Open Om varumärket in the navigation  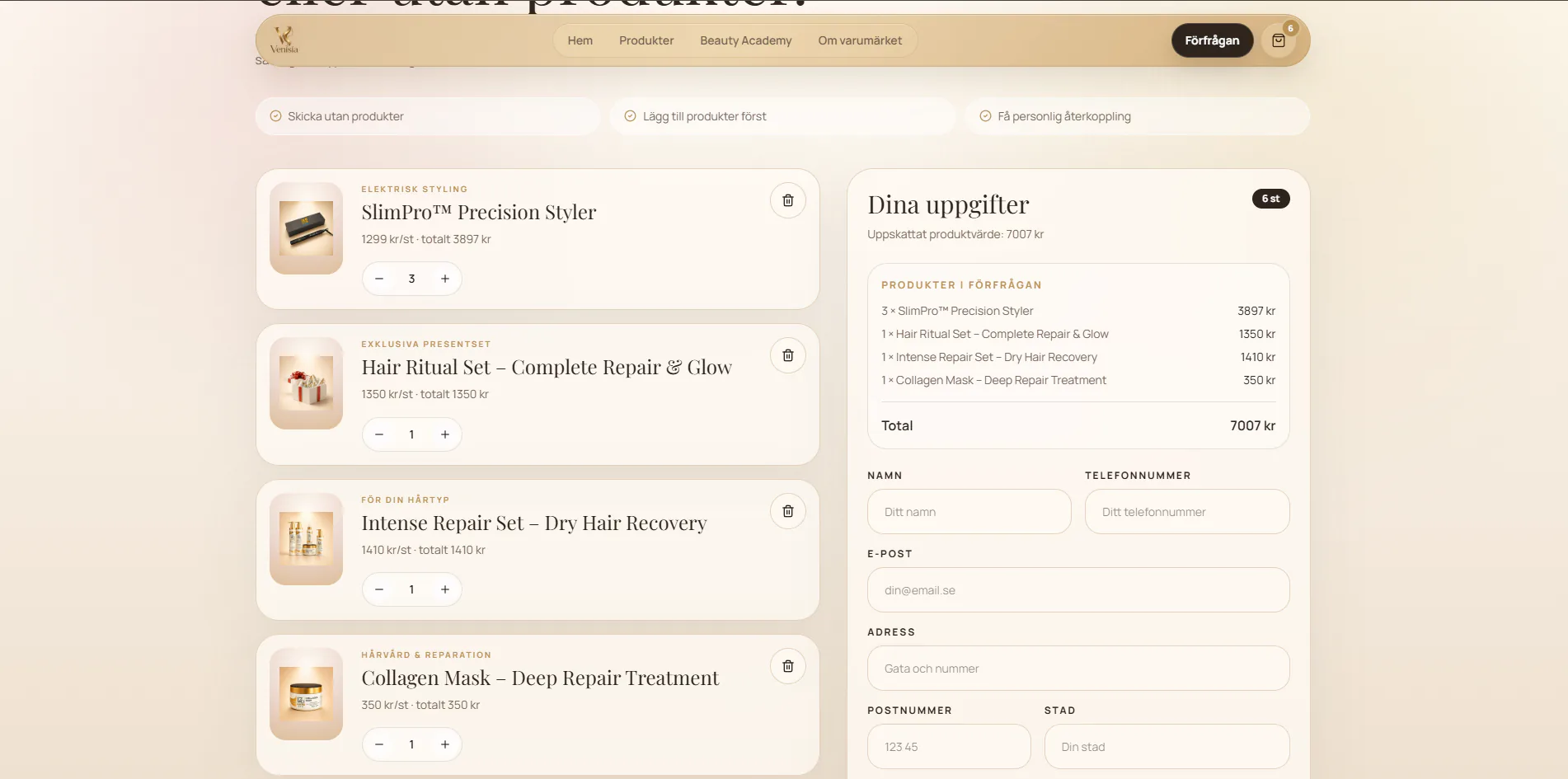pyautogui.click(x=860, y=40)
